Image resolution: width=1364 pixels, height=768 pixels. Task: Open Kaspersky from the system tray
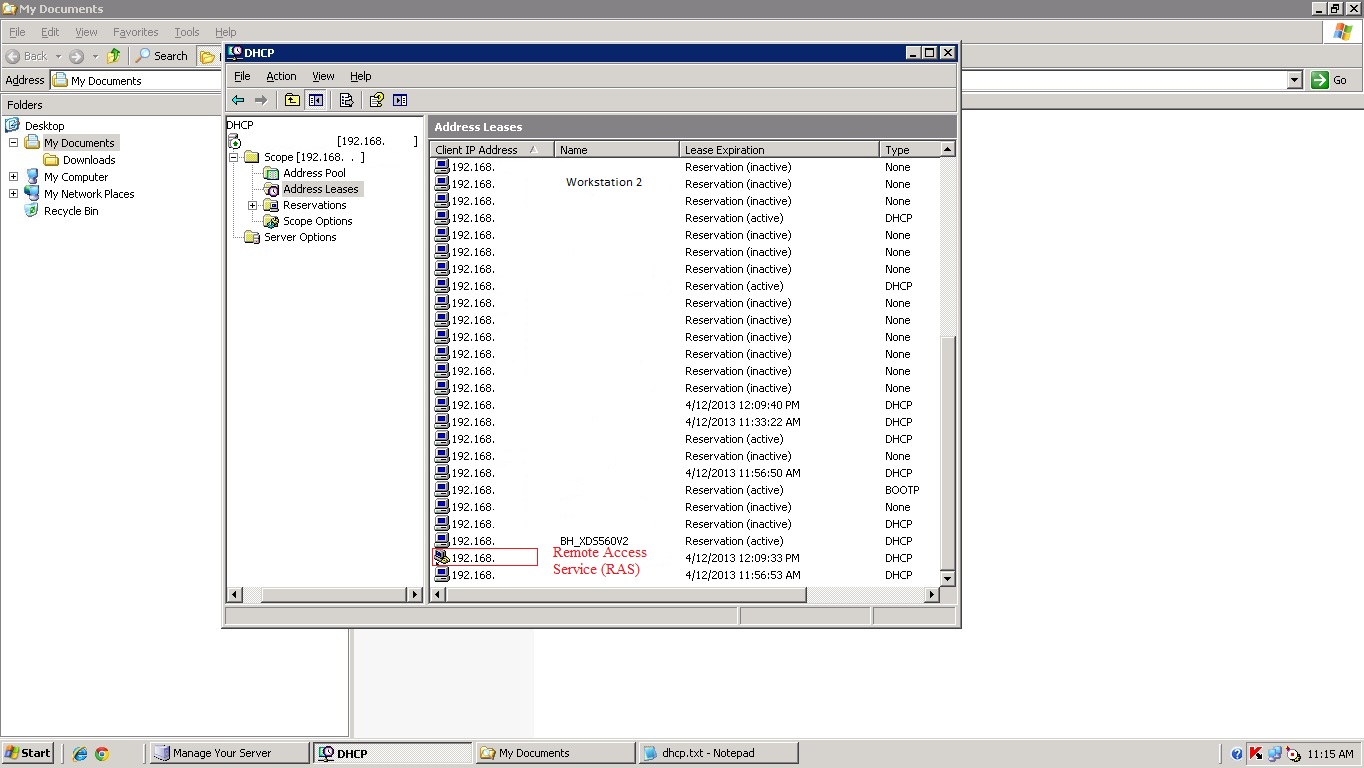1254,754
